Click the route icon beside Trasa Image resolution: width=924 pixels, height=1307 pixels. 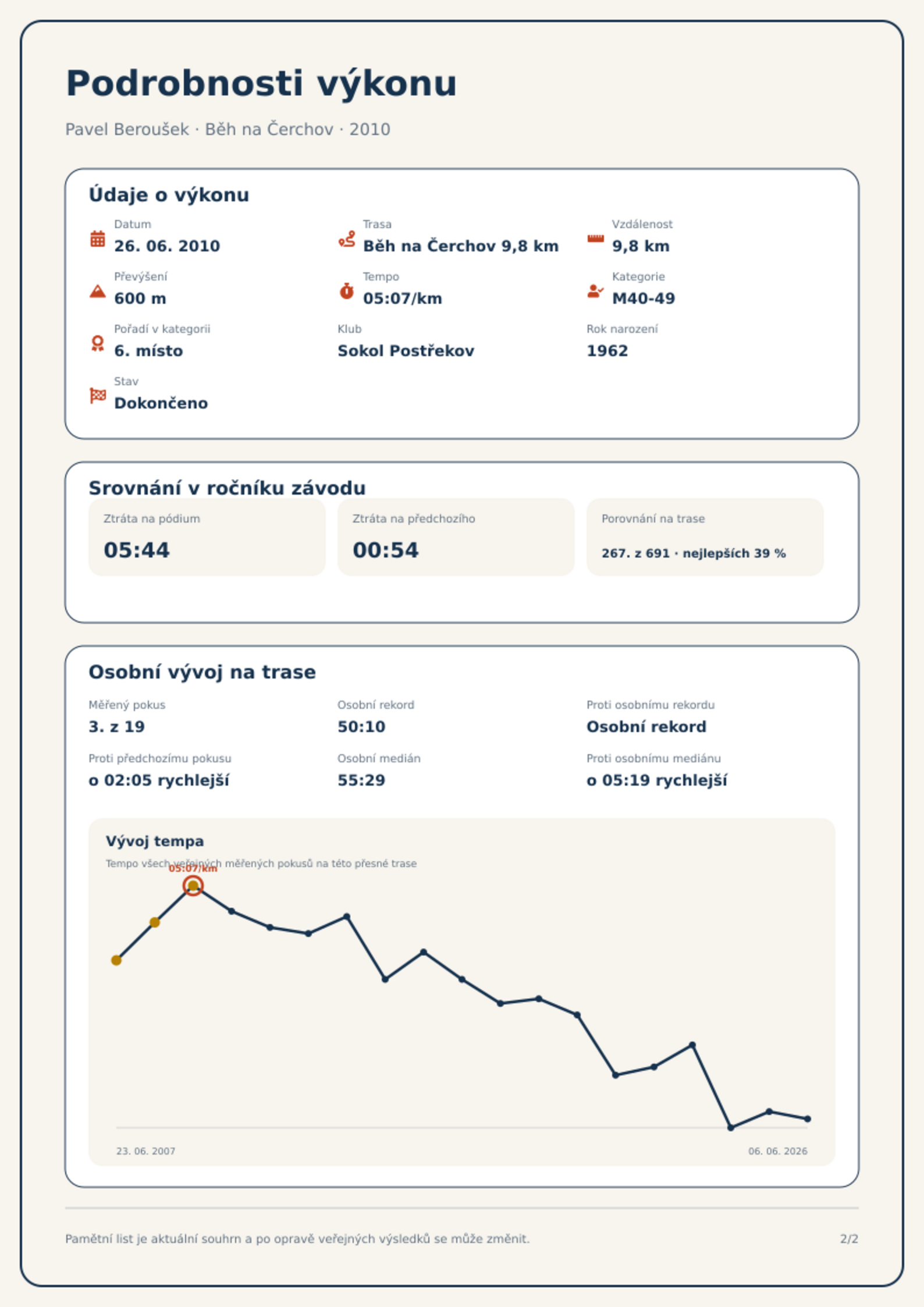(x=347, y=239)
